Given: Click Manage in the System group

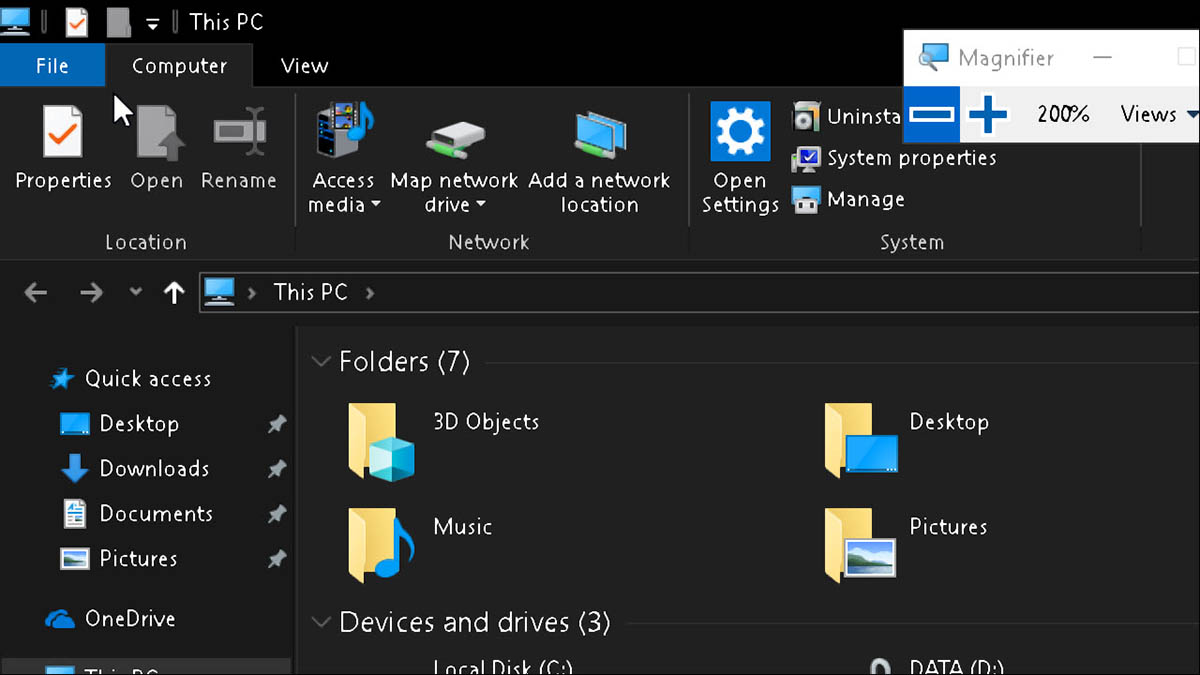Looking at the screenshot, I should (x=850, y=200).
